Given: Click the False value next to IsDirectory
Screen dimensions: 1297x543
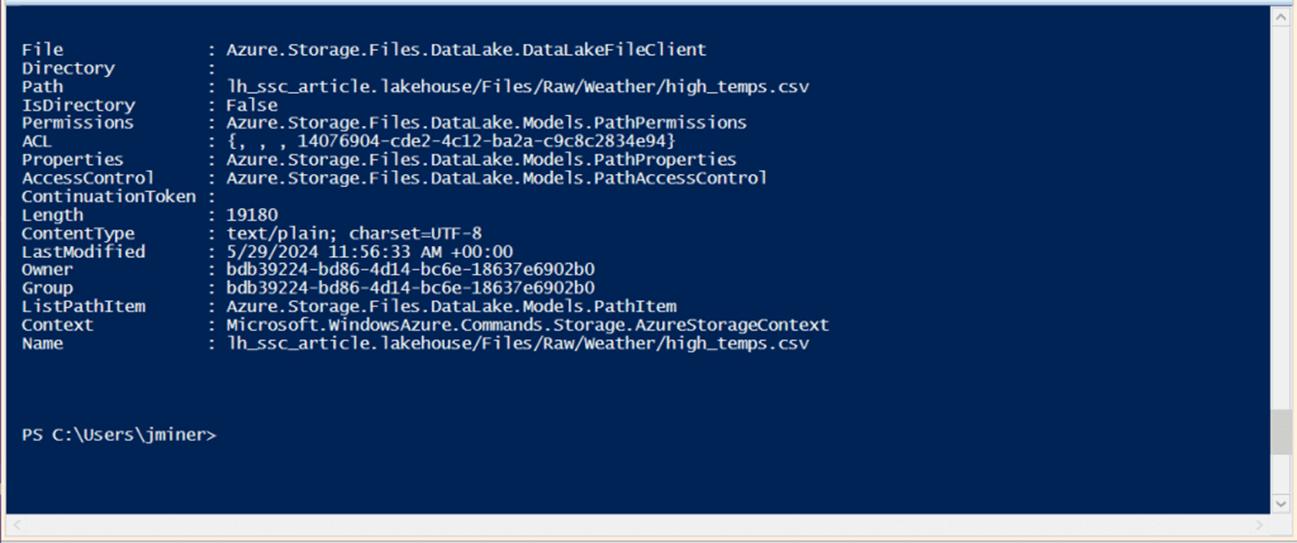Looking at the screenshot, I should click(251, 105).
